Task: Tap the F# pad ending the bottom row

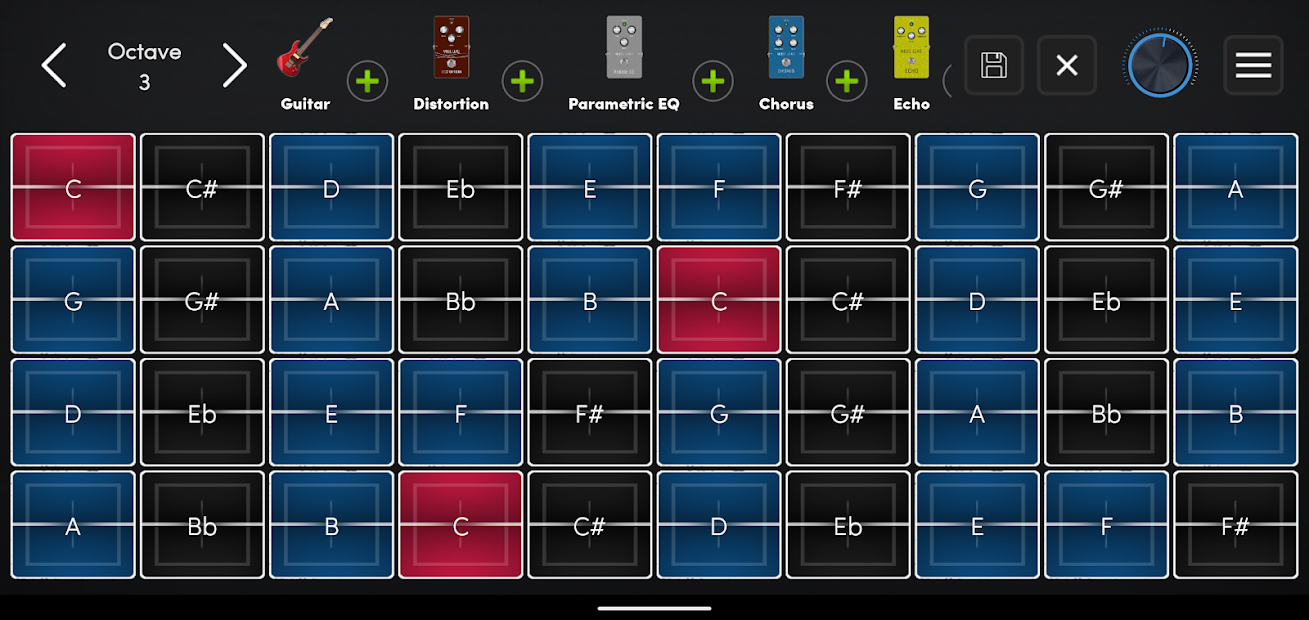Action: point(1235,525)
